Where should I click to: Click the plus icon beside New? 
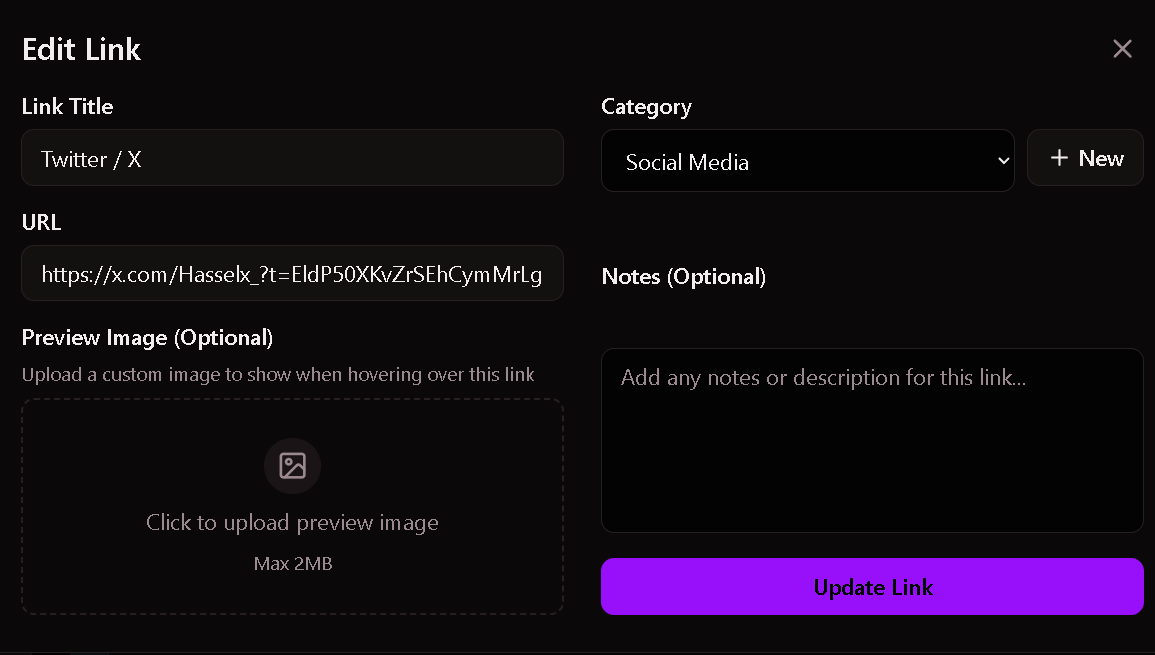(1059, 159)
